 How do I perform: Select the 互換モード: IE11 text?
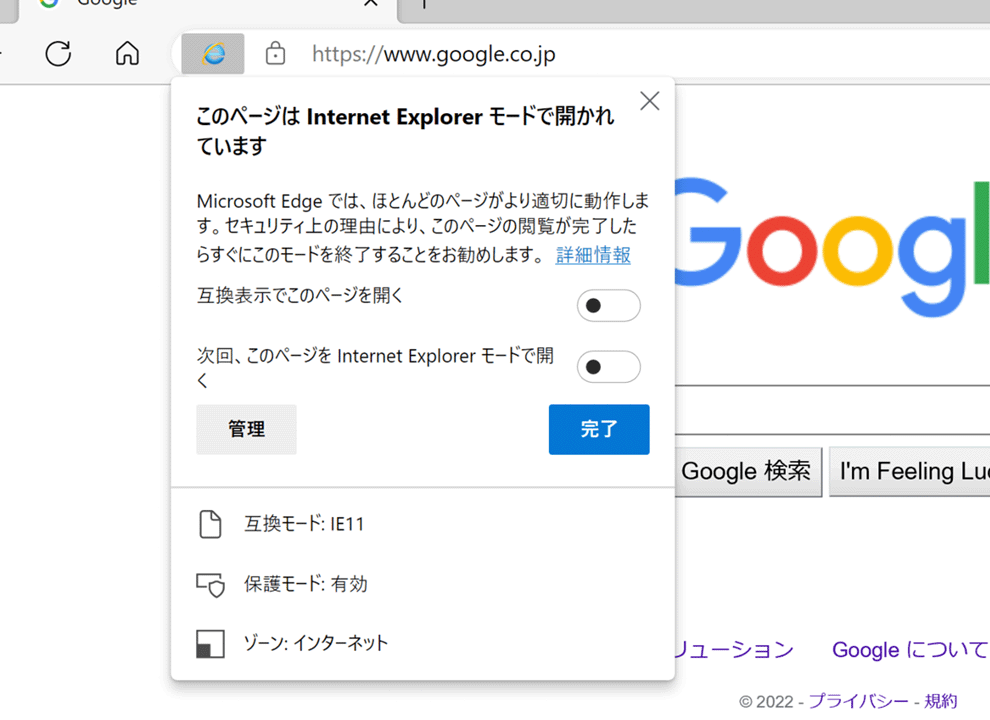[304, 524]
